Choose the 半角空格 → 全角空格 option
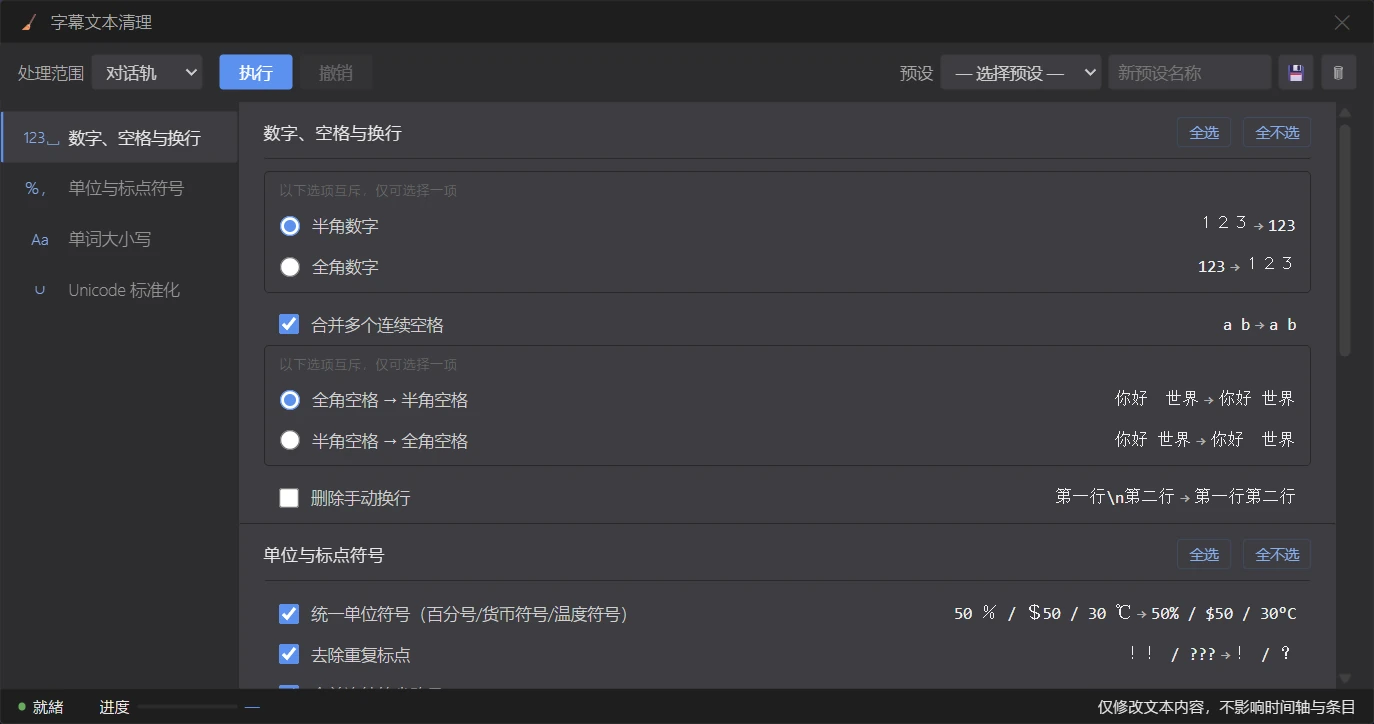This screenshot has width=1374, height=724. 290,440
